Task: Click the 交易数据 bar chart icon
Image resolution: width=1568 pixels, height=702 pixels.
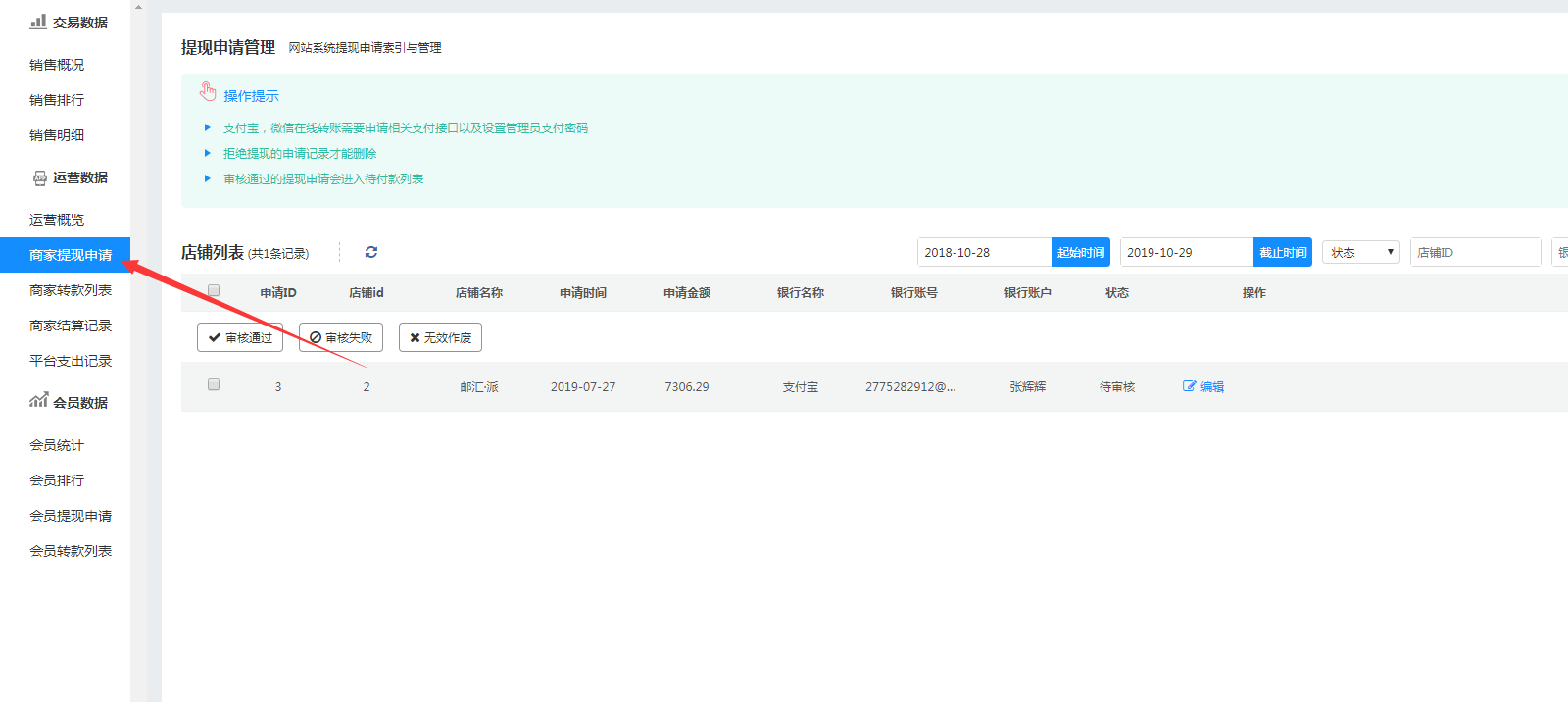Action: click(x=38, y=22)
